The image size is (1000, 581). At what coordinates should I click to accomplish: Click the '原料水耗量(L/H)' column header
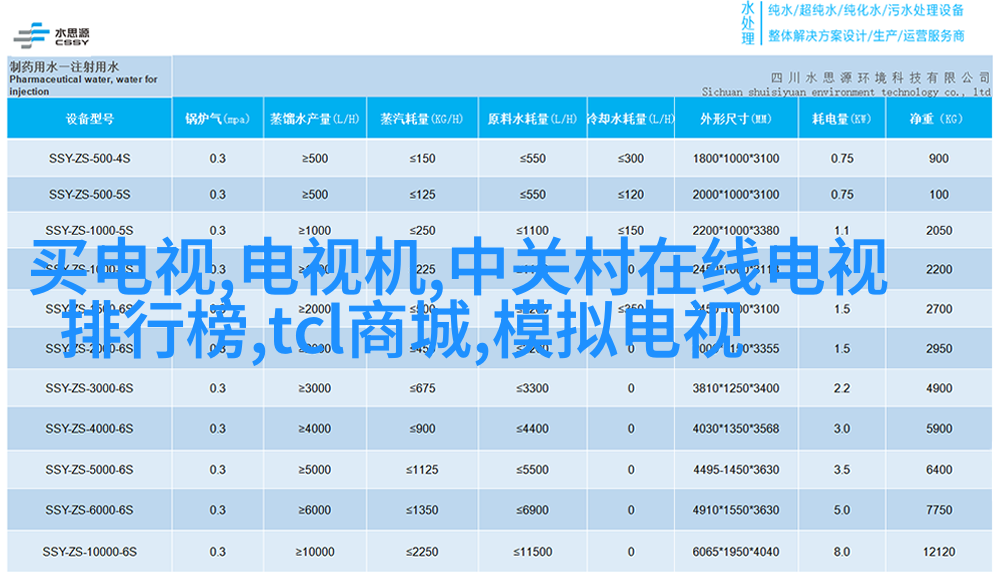[532, 119]
